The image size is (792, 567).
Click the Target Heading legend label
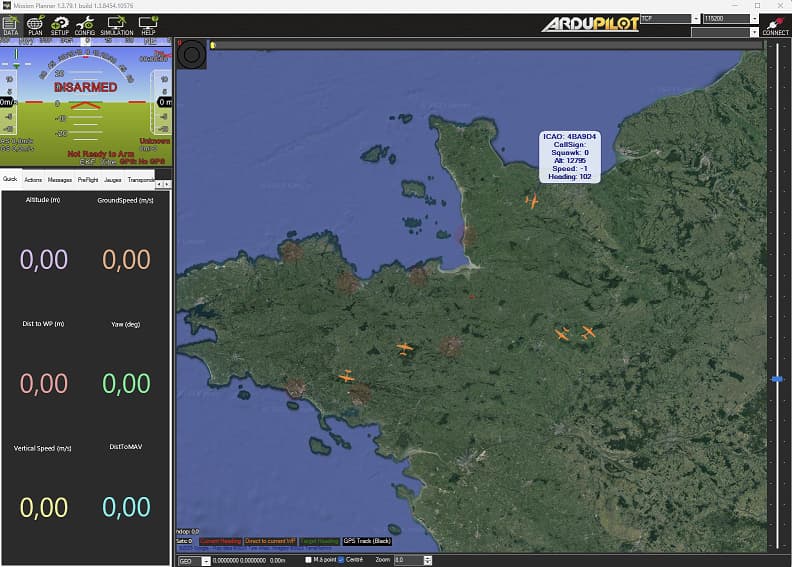click(319, 541)
